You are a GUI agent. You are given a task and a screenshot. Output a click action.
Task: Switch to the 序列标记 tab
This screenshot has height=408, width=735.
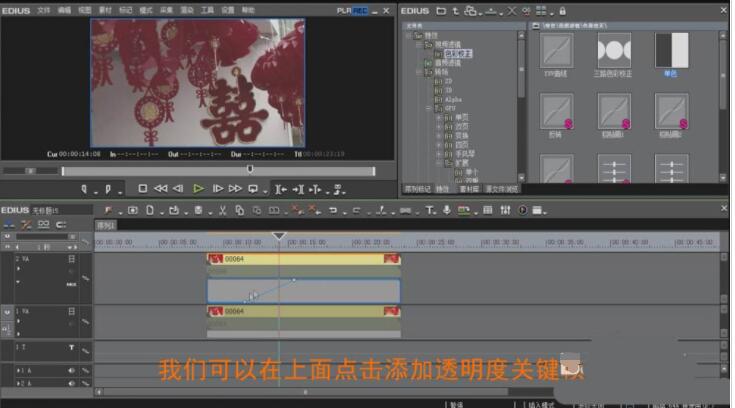[x=418, y=189]
